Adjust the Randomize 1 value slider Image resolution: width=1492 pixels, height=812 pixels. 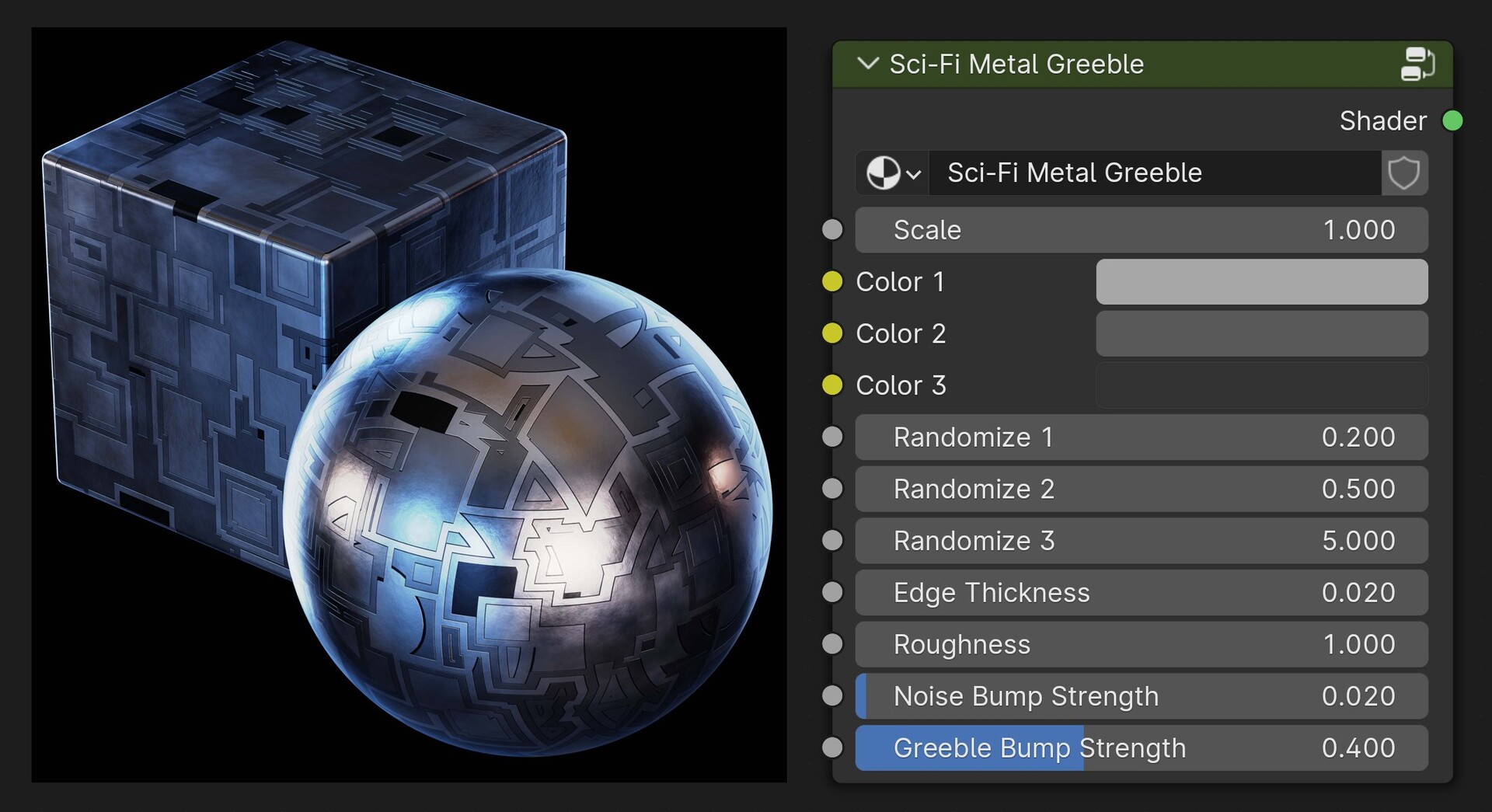(x=1142, y=437)
